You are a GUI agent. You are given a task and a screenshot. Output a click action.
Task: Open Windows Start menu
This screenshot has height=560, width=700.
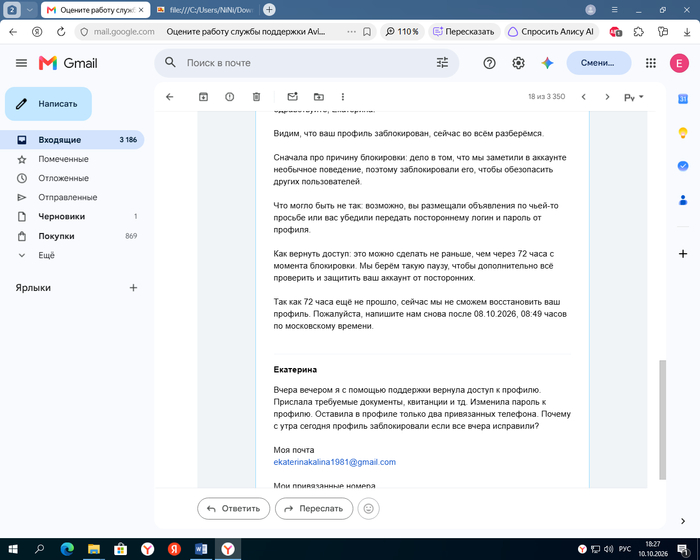click(13, 549)
